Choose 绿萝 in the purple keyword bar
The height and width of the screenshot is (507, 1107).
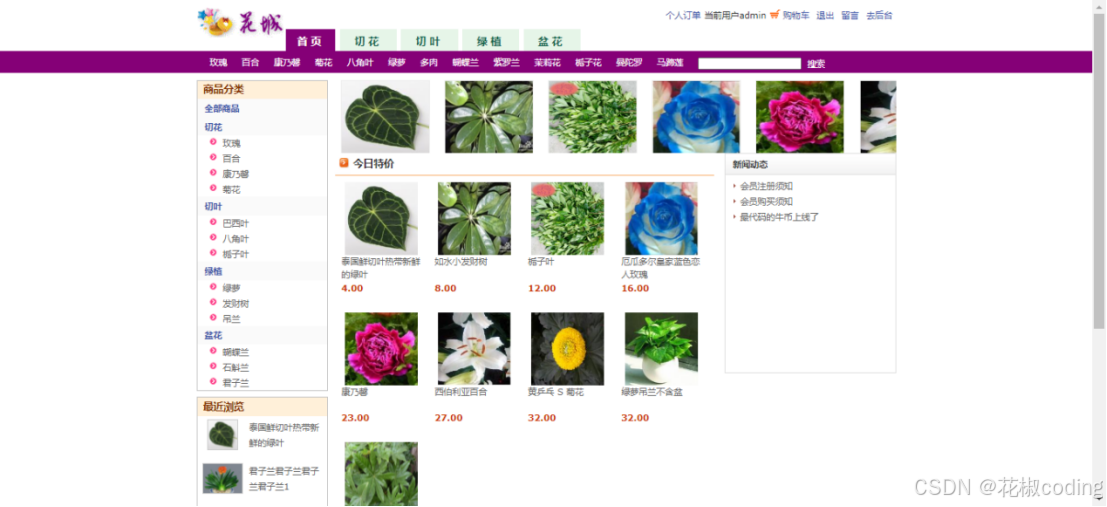tap(397, 63)
